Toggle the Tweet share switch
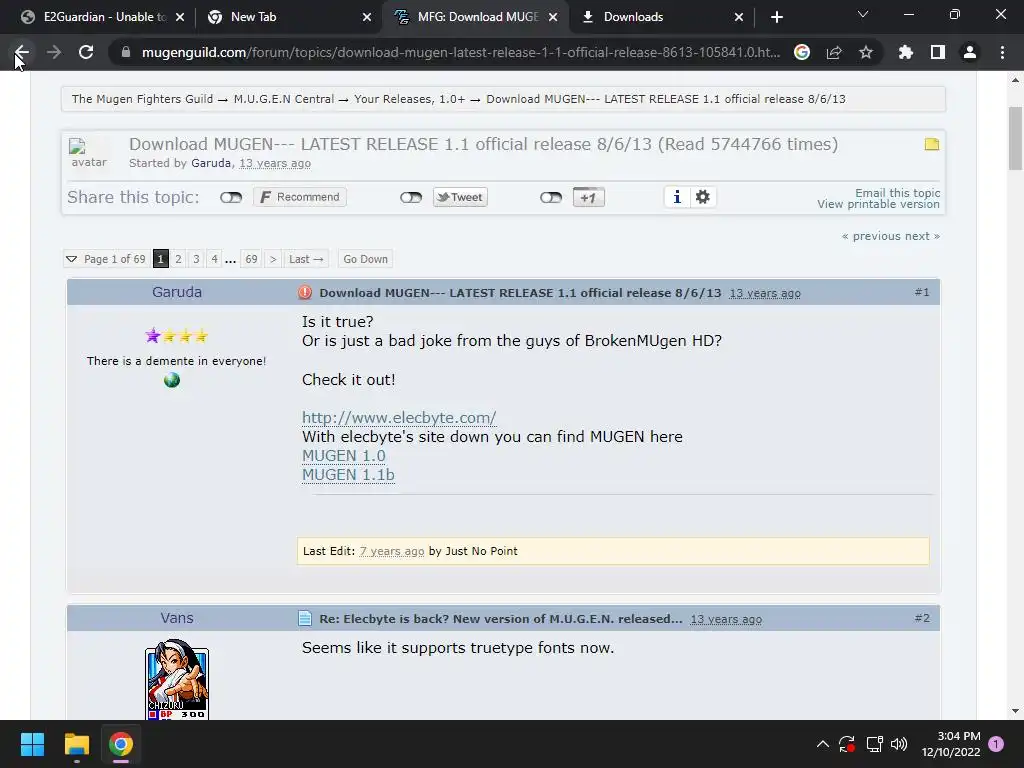Image resolution: width=1024 pixels, height=768 pixels. click(411, 197)
